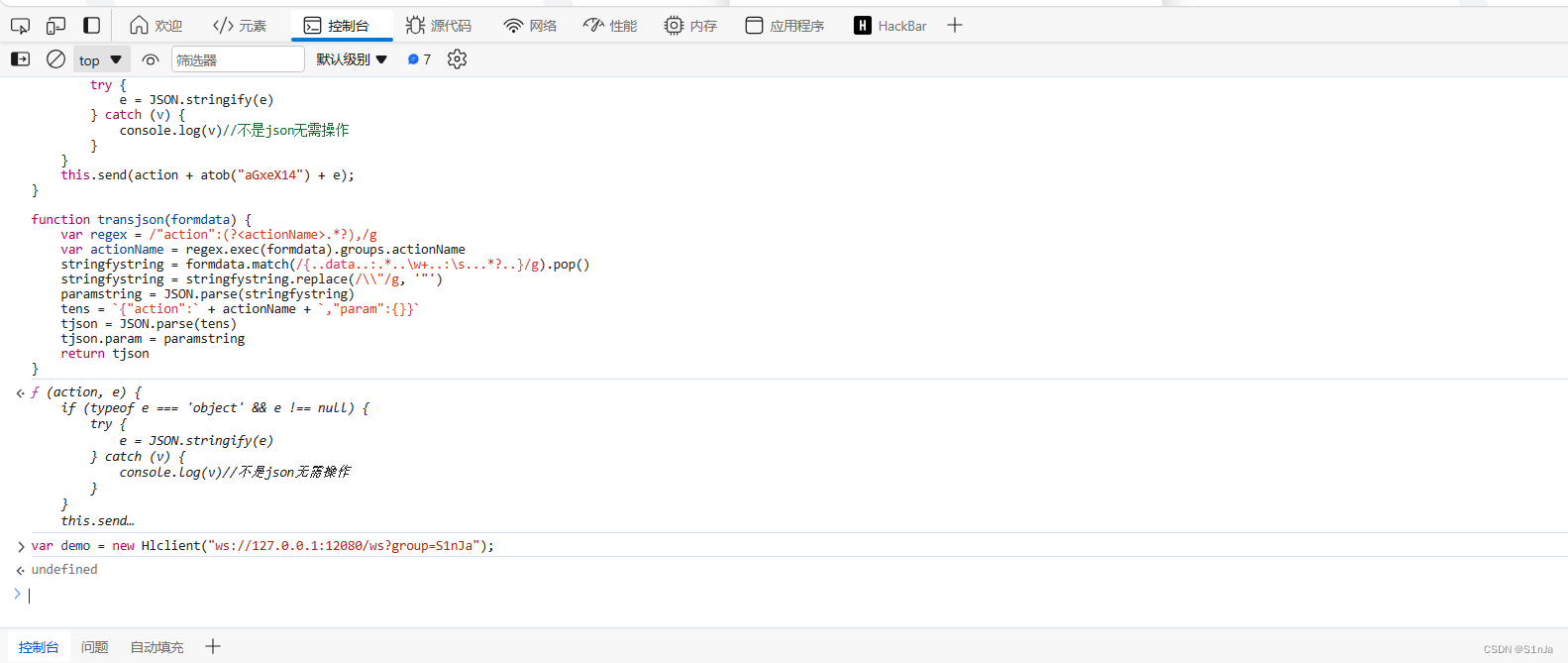Open the 7 issues counter

(419, 59)
